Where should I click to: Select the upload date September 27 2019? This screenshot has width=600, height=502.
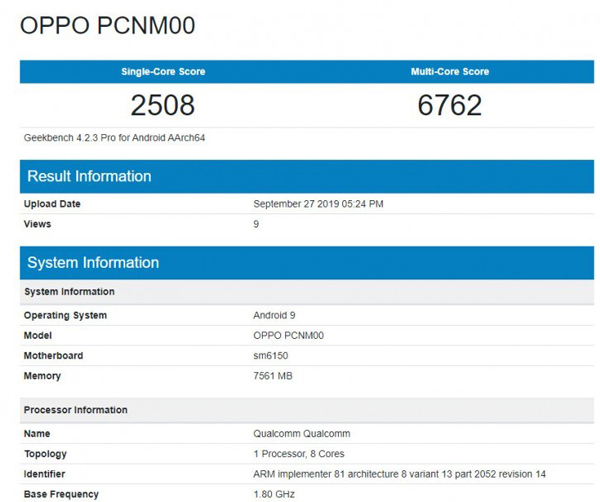point(318,204)
